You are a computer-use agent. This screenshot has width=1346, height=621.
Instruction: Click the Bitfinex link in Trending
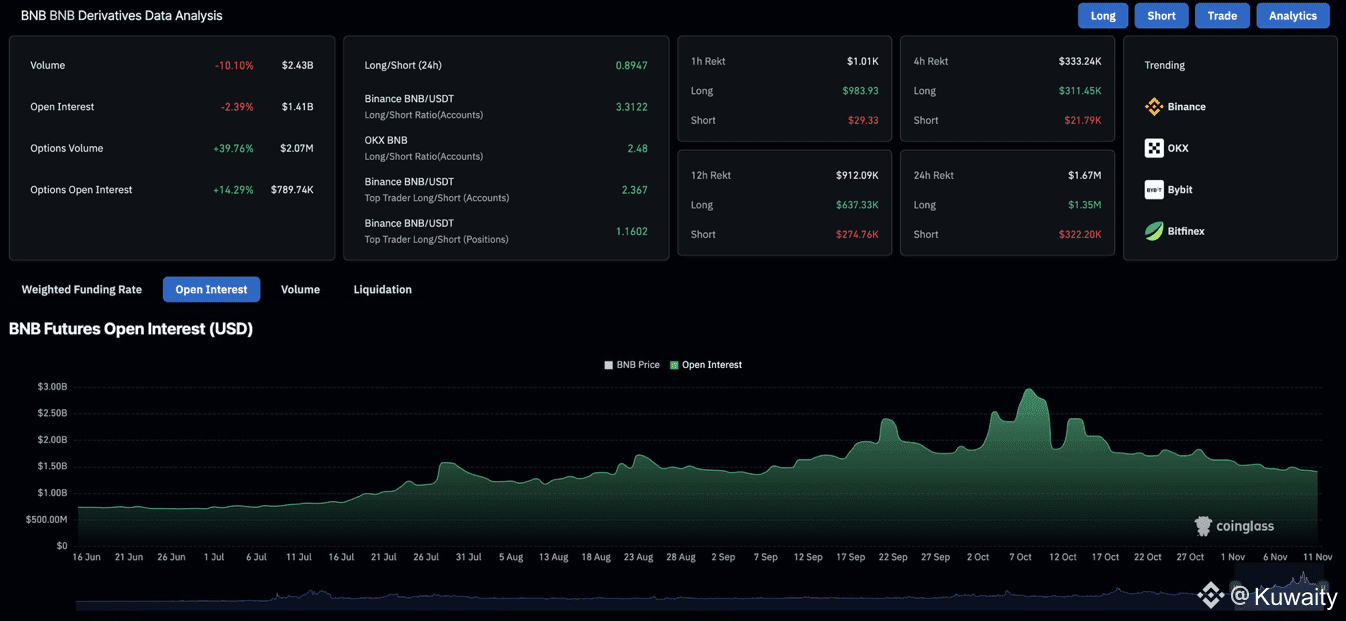point(1186,231)
